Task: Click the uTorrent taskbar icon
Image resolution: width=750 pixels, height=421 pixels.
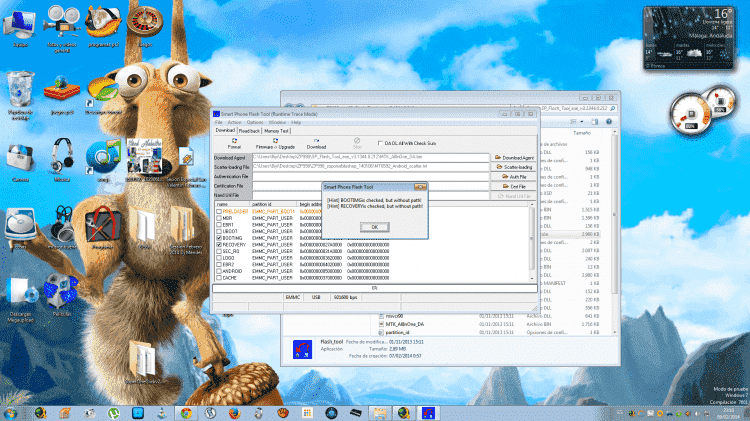Action: coord(113,413)
